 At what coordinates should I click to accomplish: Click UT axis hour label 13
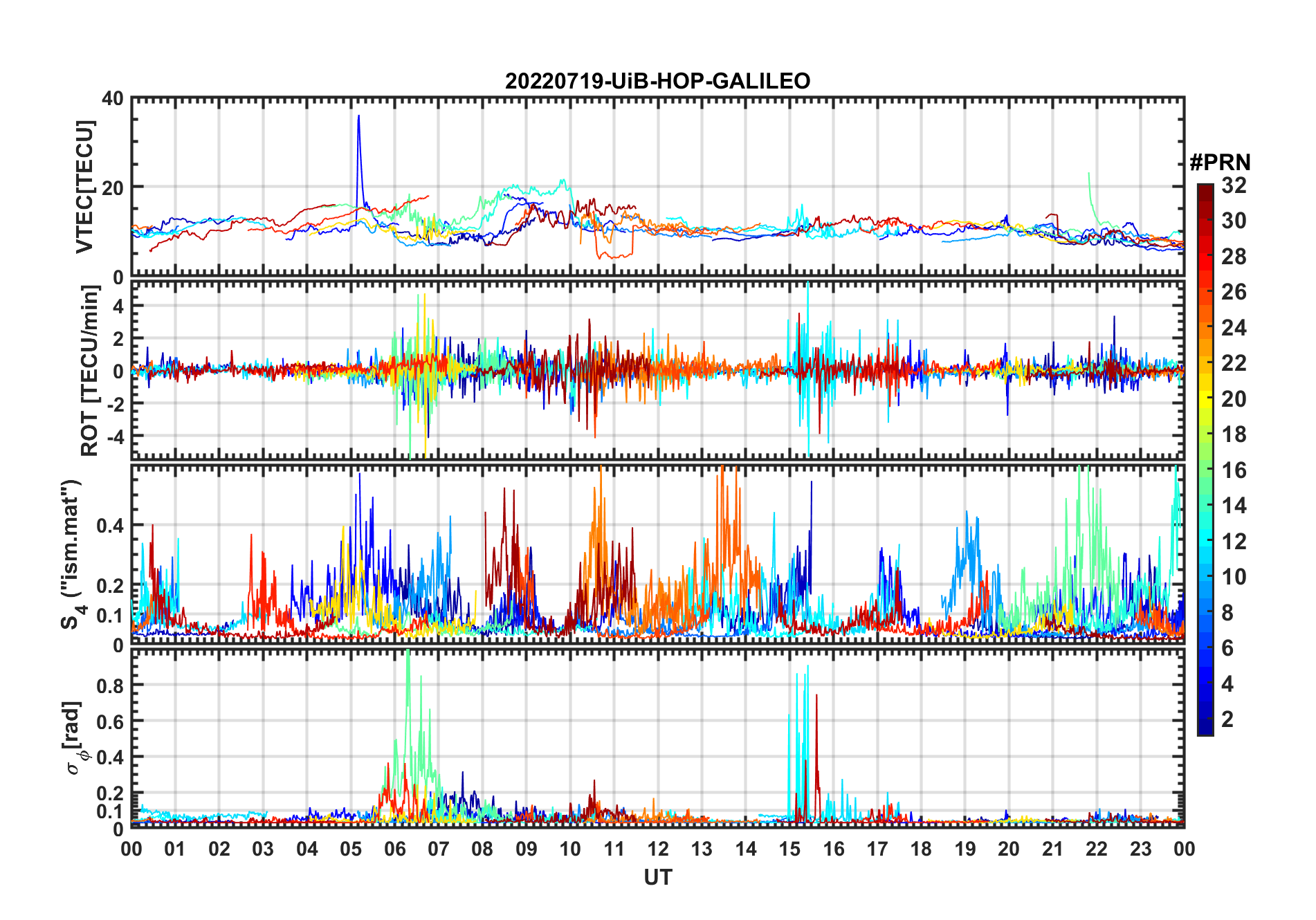click(x=702, y=849)
